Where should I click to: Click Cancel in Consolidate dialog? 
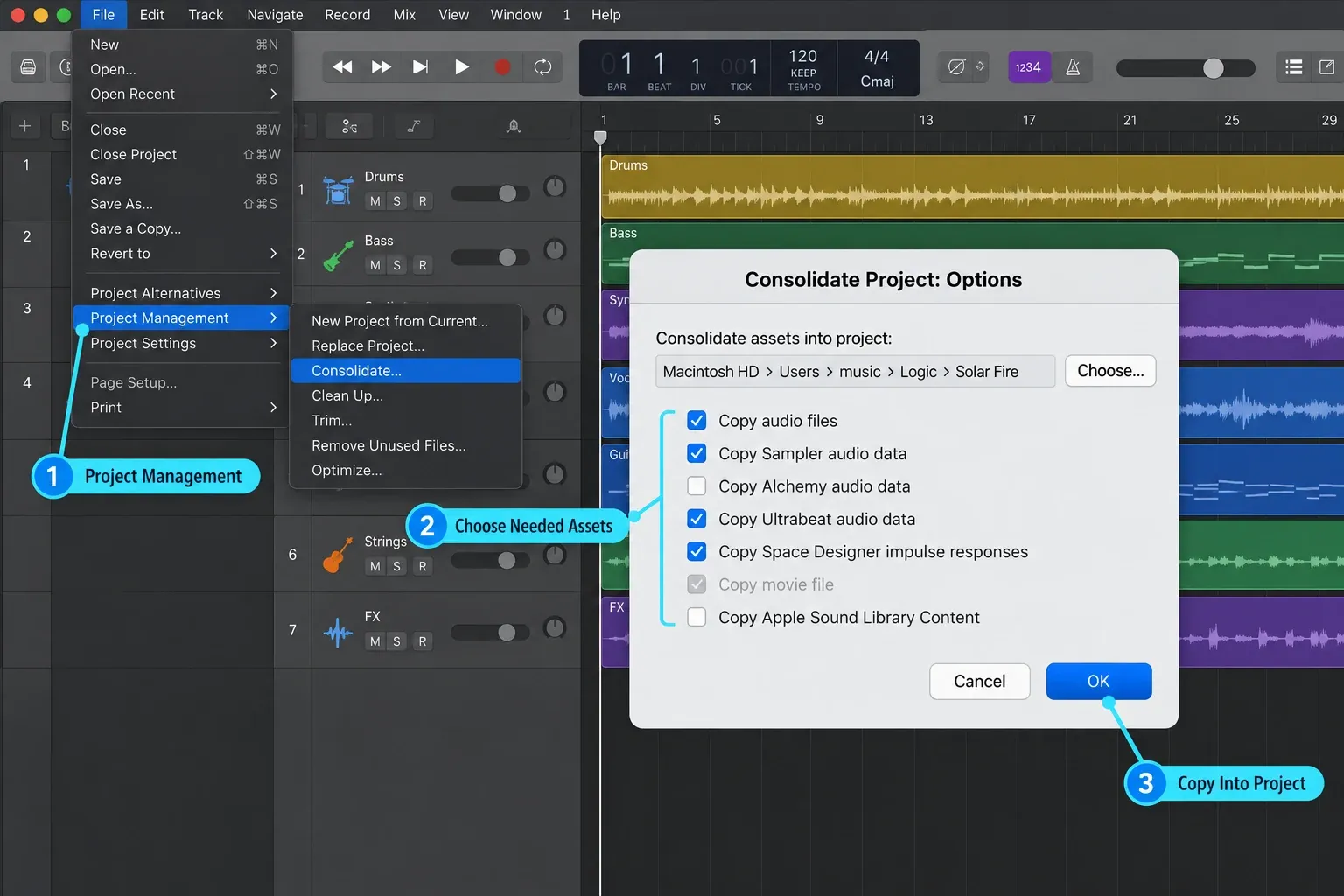979,682
